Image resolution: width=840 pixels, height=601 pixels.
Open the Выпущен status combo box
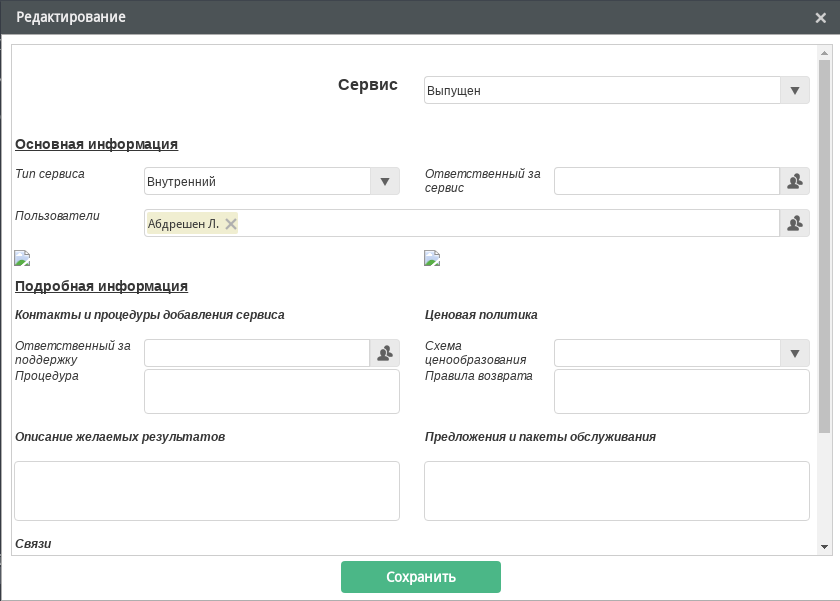617,91
